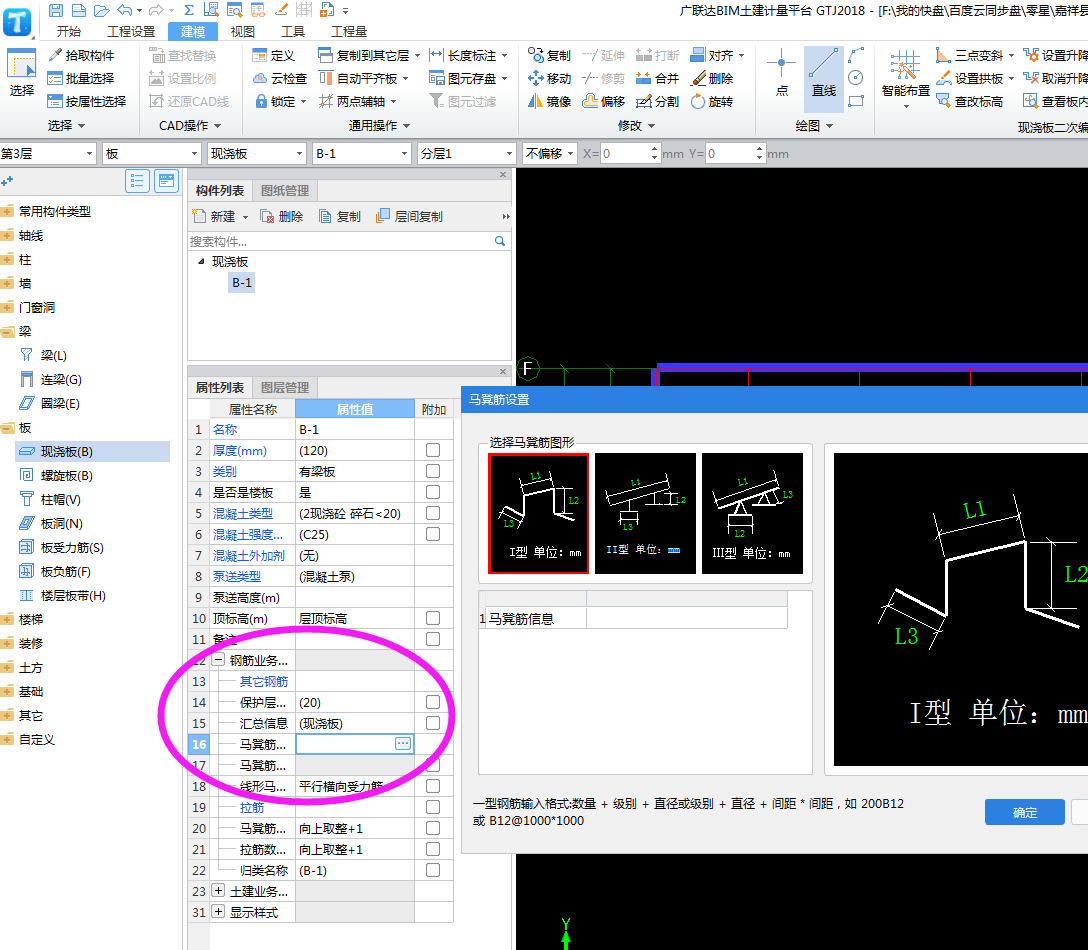
Task: Toggle the 保护层 row attach checkbox
Action: pyautogui.click(x=433, y=702)
